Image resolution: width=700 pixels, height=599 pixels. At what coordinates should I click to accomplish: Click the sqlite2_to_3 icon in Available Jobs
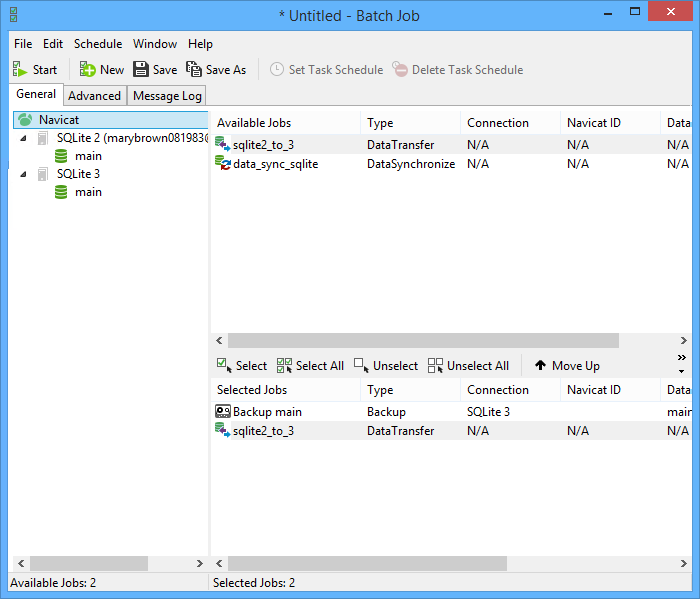[x=222, y=144]
